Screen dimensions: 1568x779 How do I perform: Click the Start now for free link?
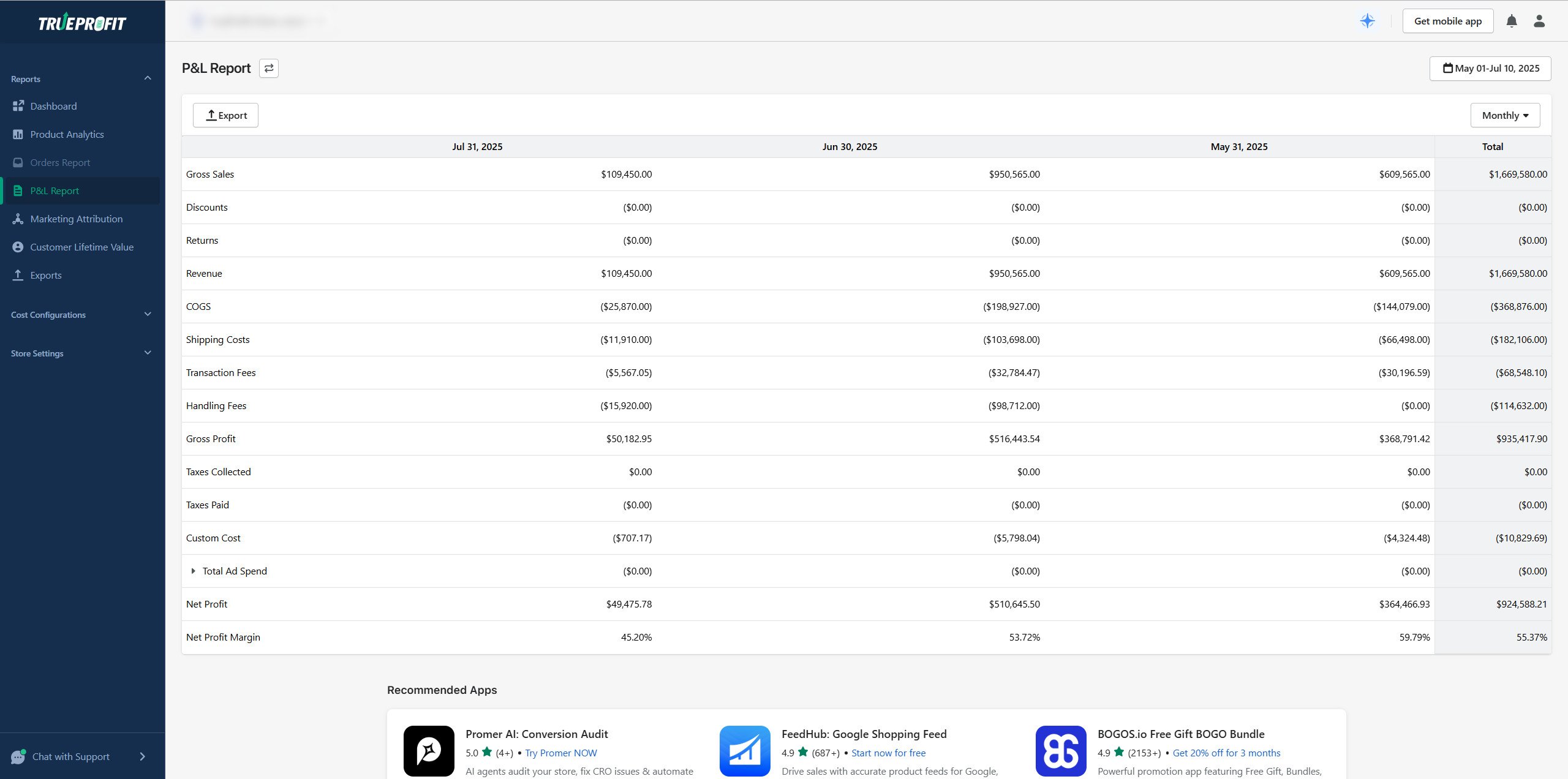click(888, 753)
